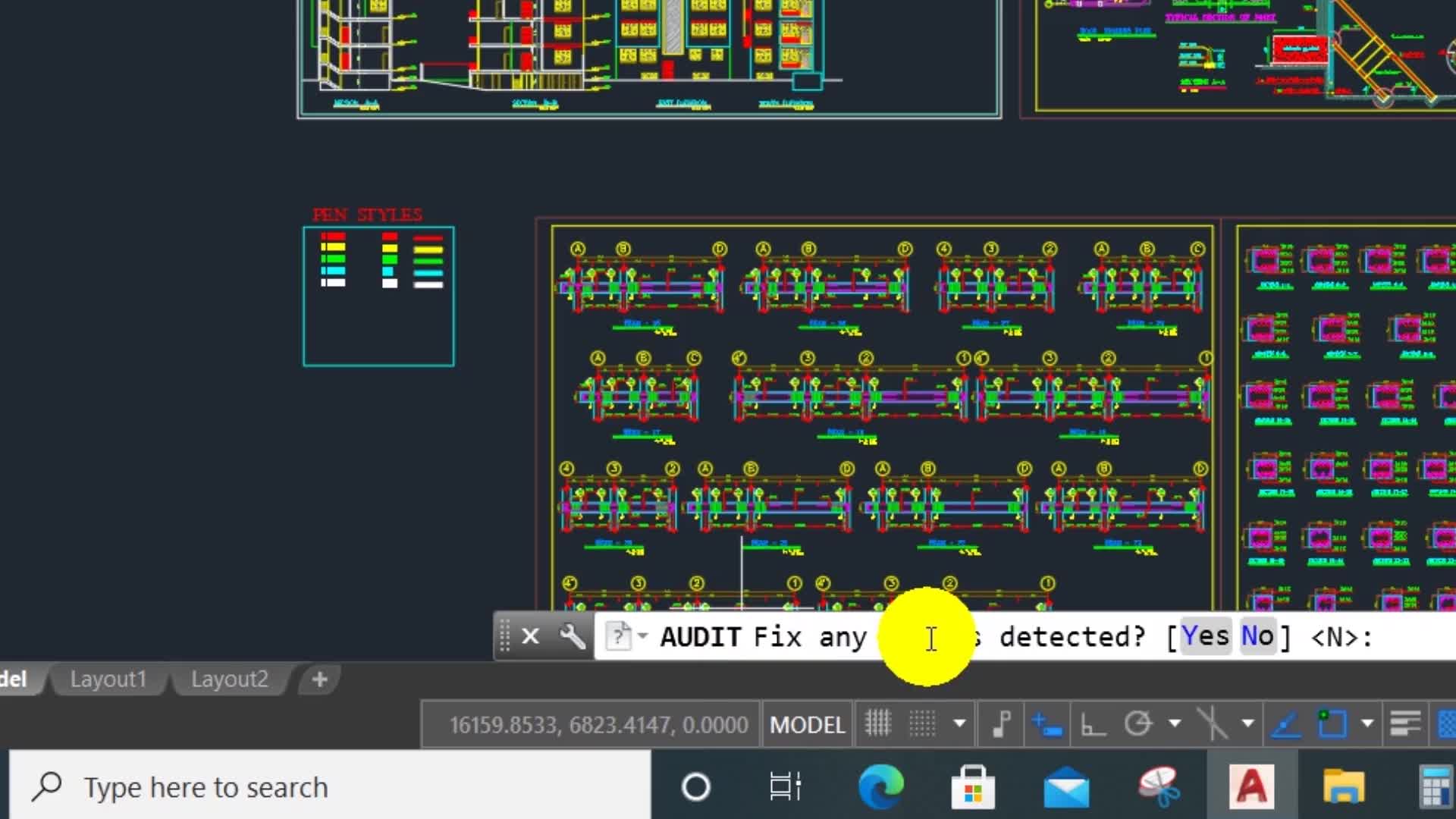Expand snap mode settings dropdown arrow

(x=959, y=723)
